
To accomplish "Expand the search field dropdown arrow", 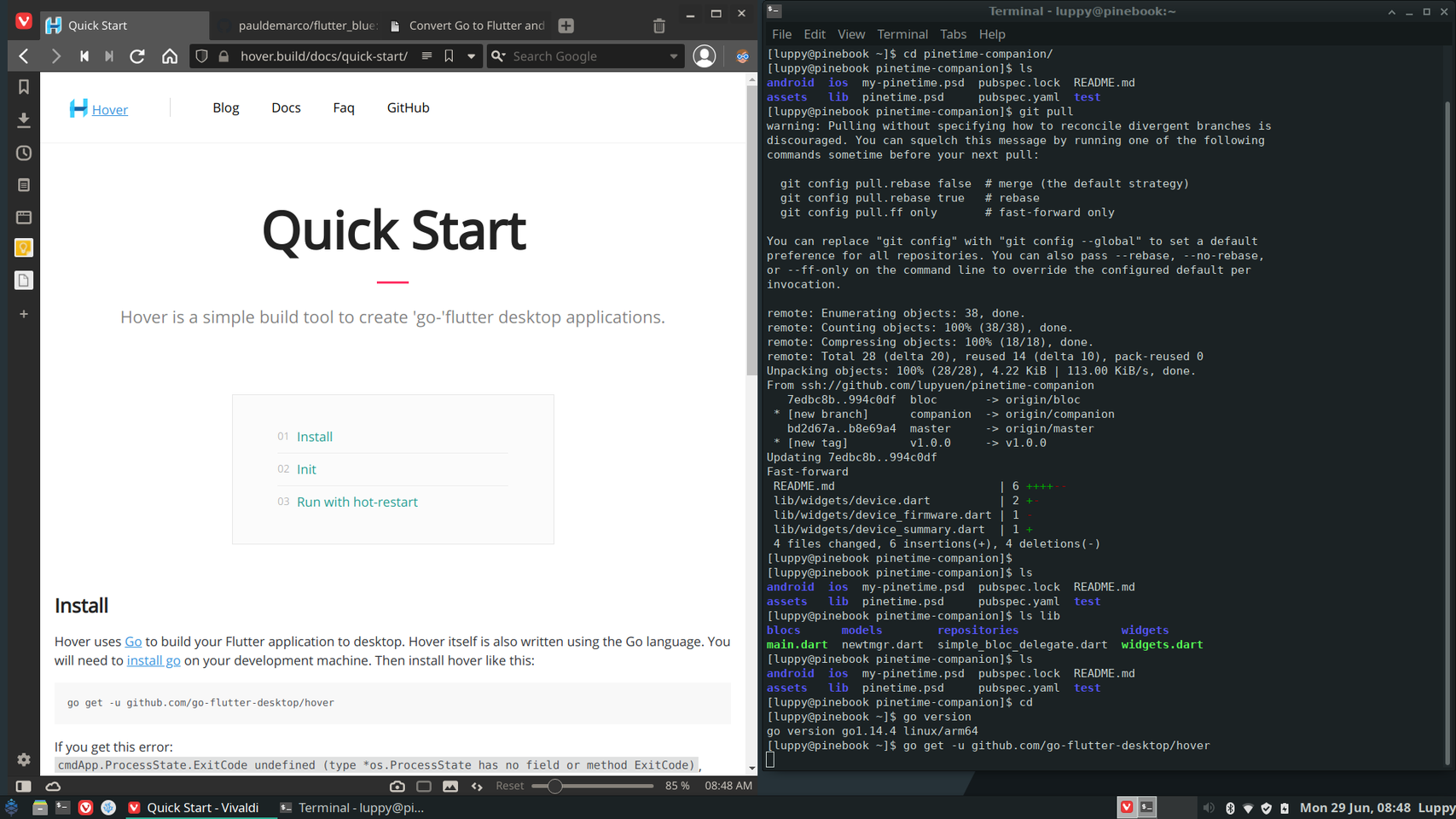I will 674,56.
